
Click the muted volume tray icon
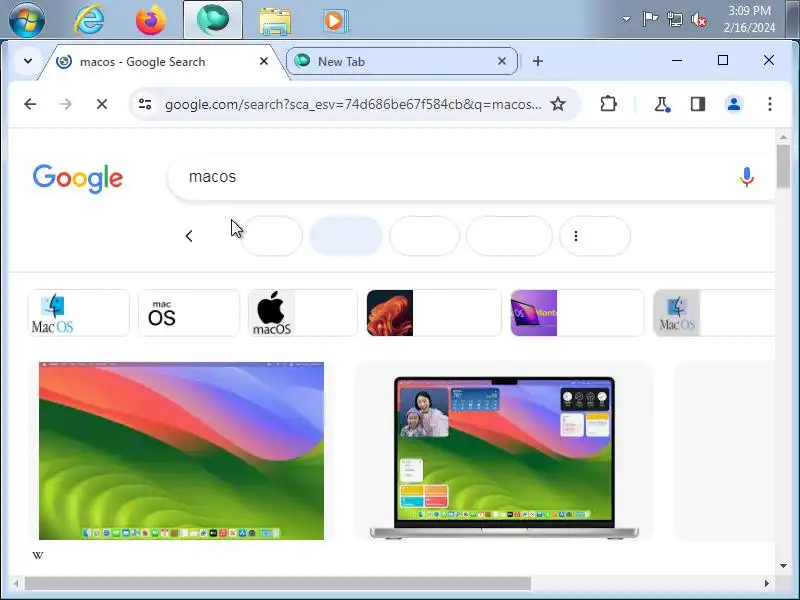point(699,20)
